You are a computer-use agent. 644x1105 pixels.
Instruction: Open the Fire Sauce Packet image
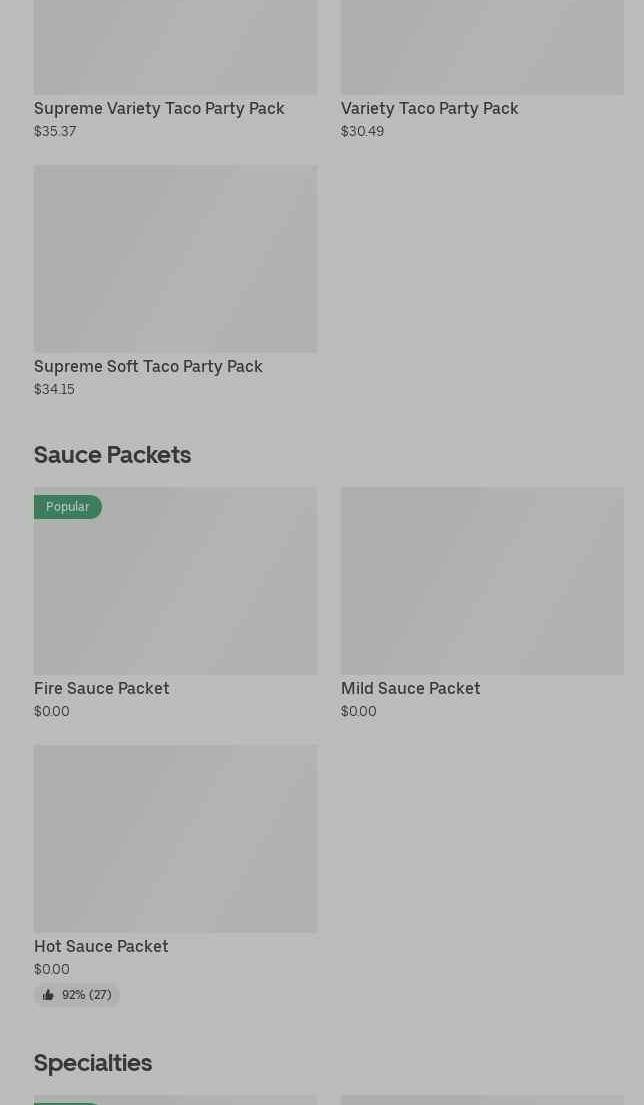(175, 590)
